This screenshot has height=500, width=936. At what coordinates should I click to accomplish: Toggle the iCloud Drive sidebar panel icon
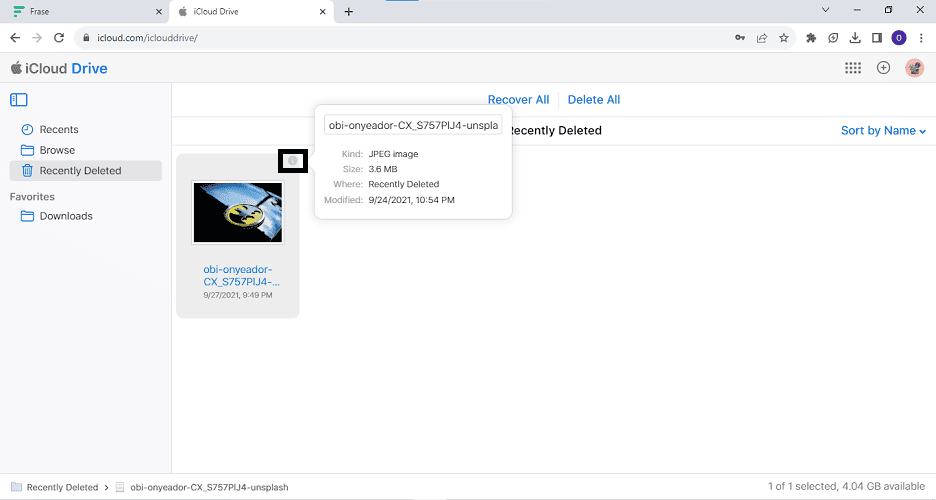[19, 100]
